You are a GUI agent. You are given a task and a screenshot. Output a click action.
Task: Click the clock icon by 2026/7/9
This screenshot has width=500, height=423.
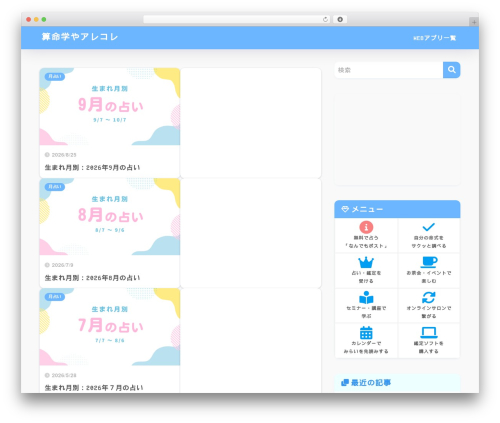(x=47, y=265)
